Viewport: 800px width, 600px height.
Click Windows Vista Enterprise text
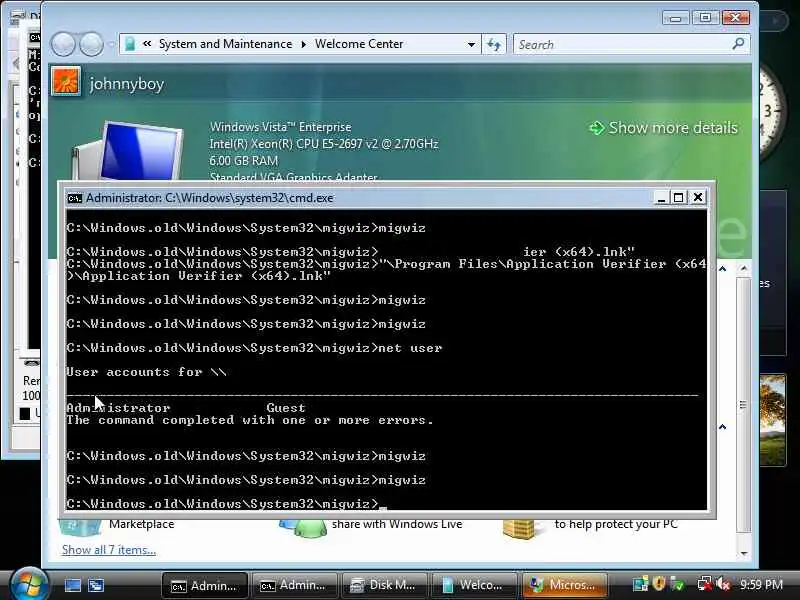click(x=280, y=127)
